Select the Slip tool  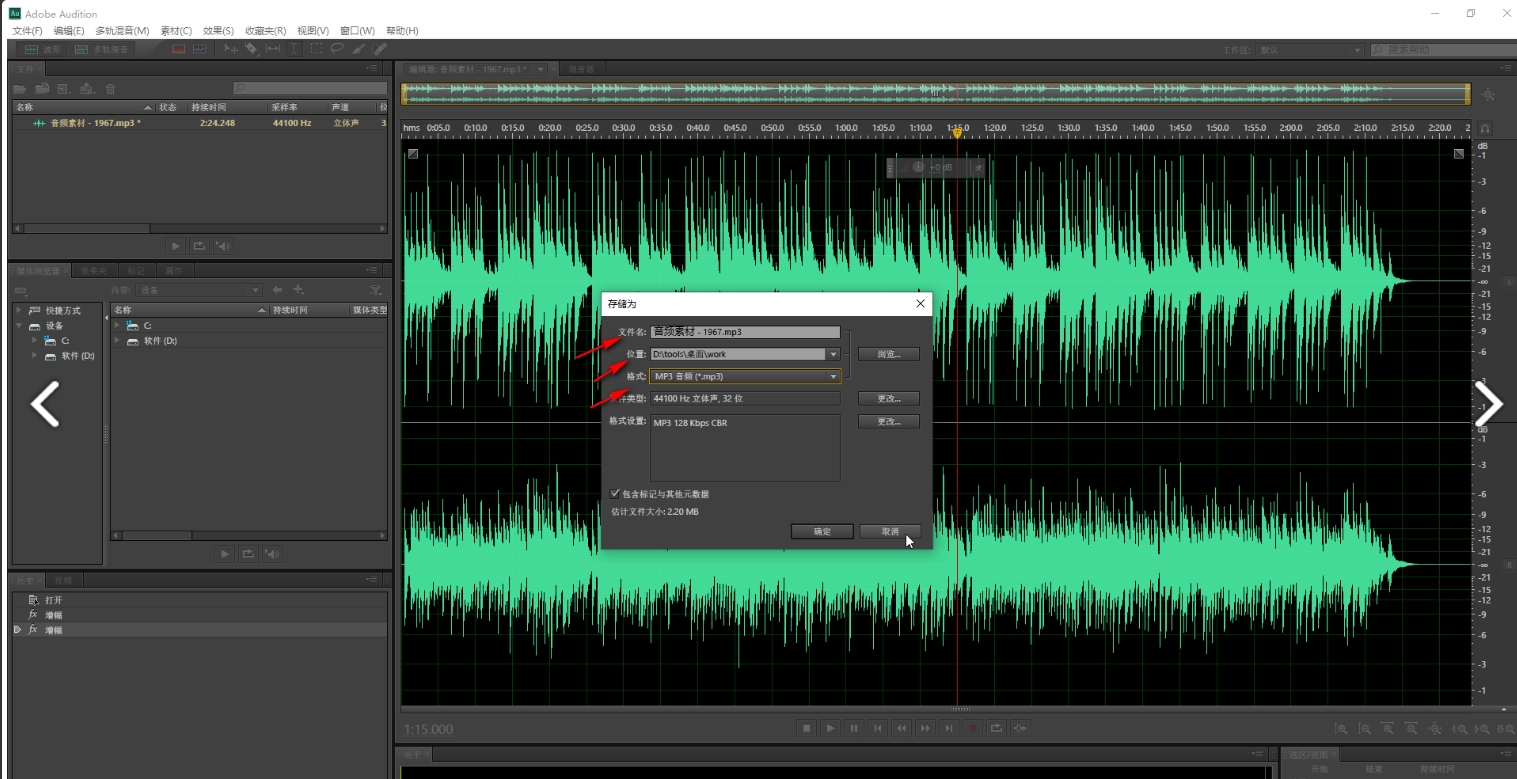coord(272,49)
